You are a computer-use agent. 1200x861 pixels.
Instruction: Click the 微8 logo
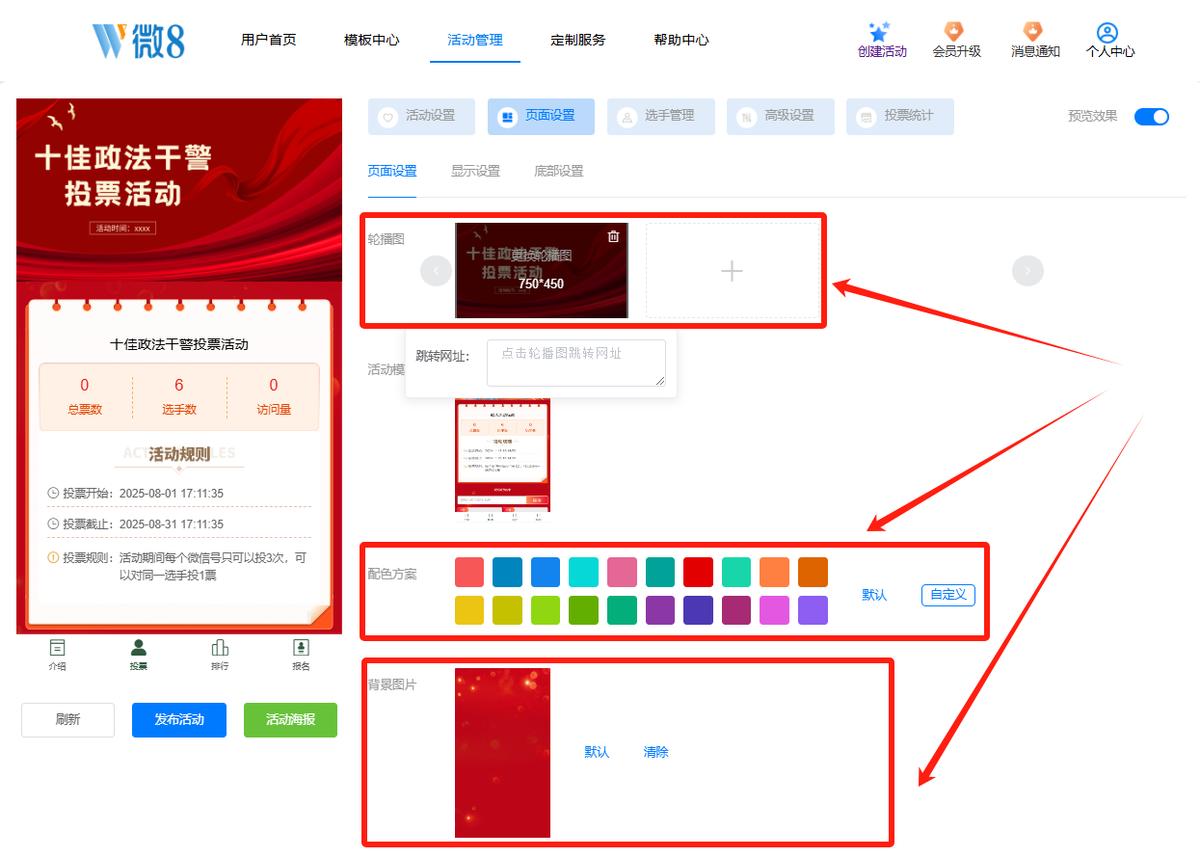(139, 40)
